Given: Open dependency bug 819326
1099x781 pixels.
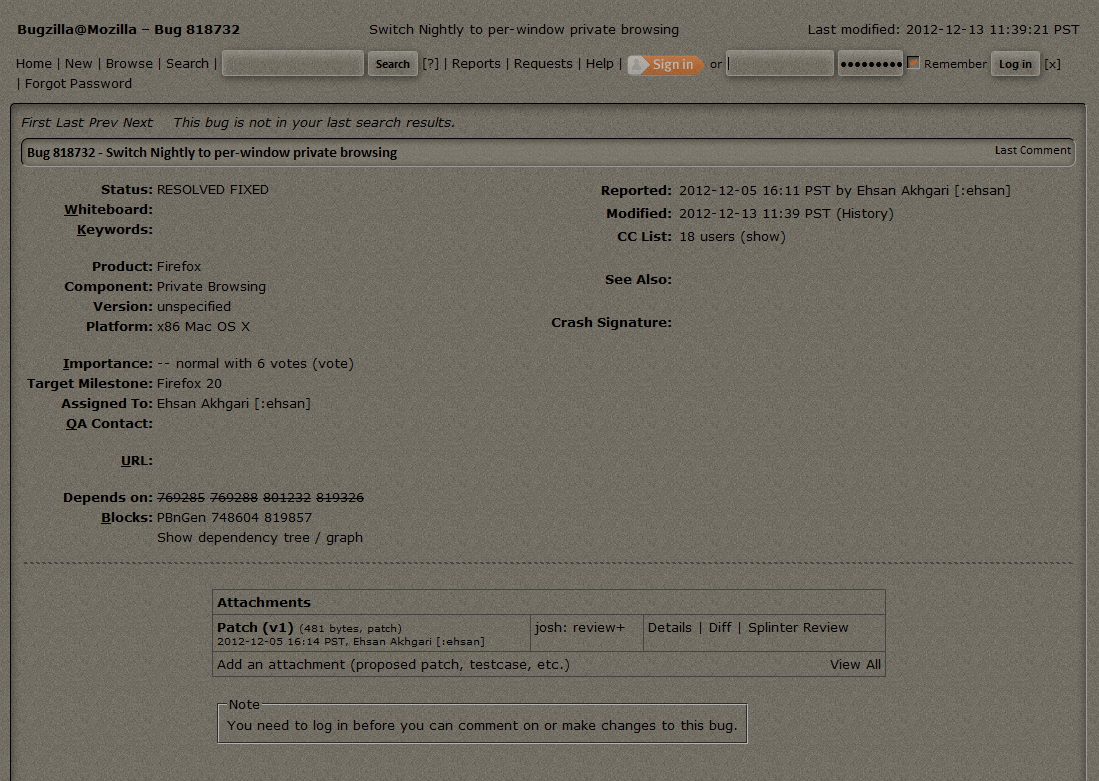Looking at the screenshot, I should [x=340, y=497].
